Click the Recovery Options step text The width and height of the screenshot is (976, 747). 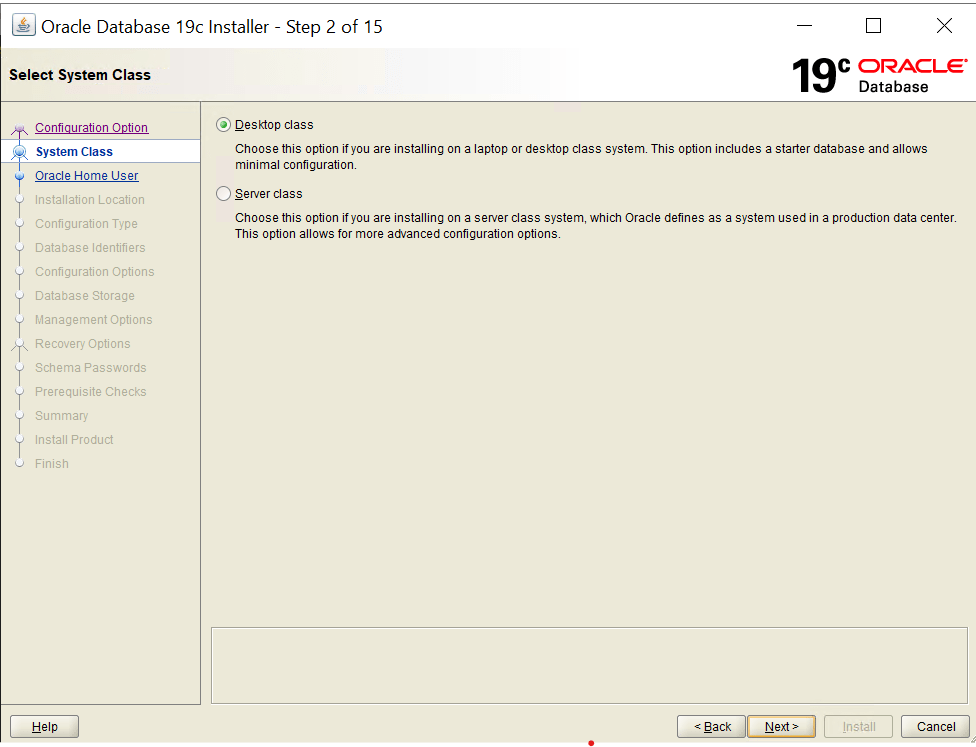[83, 344]
